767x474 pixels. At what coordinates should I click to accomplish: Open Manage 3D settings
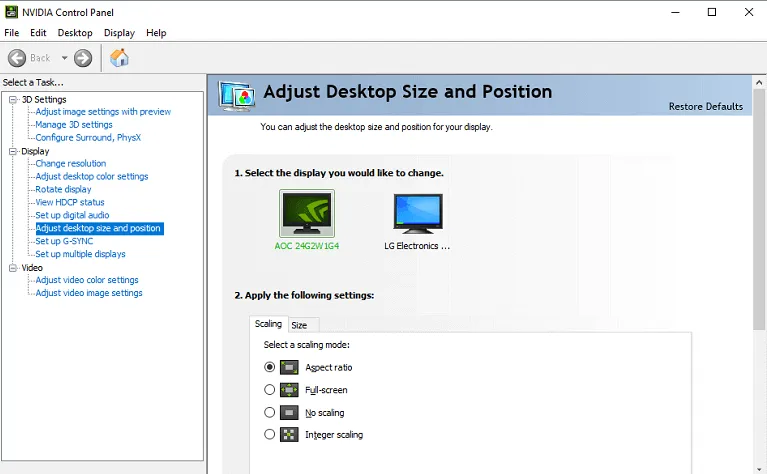point(74,125)
